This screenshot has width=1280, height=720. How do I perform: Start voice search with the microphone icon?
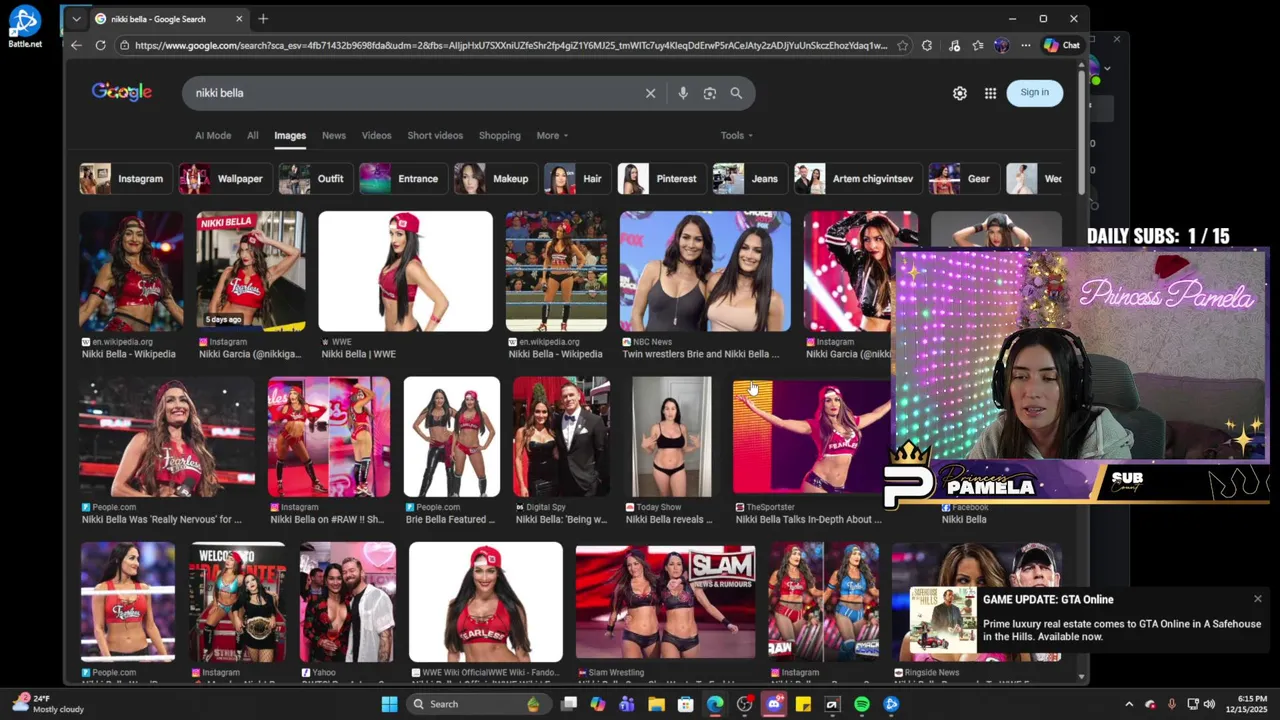[x=683, y=93]
